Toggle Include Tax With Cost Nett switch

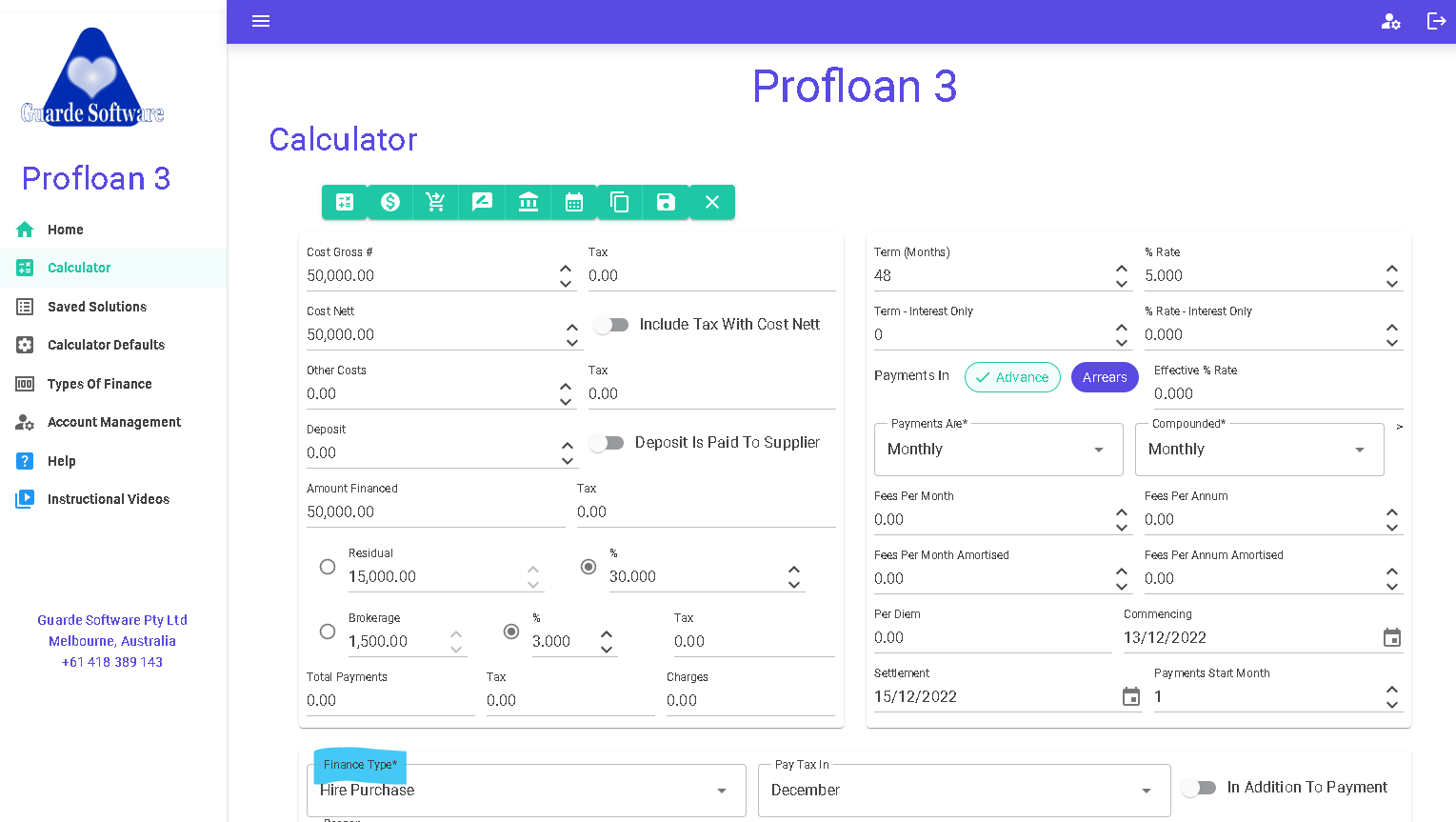611,325
